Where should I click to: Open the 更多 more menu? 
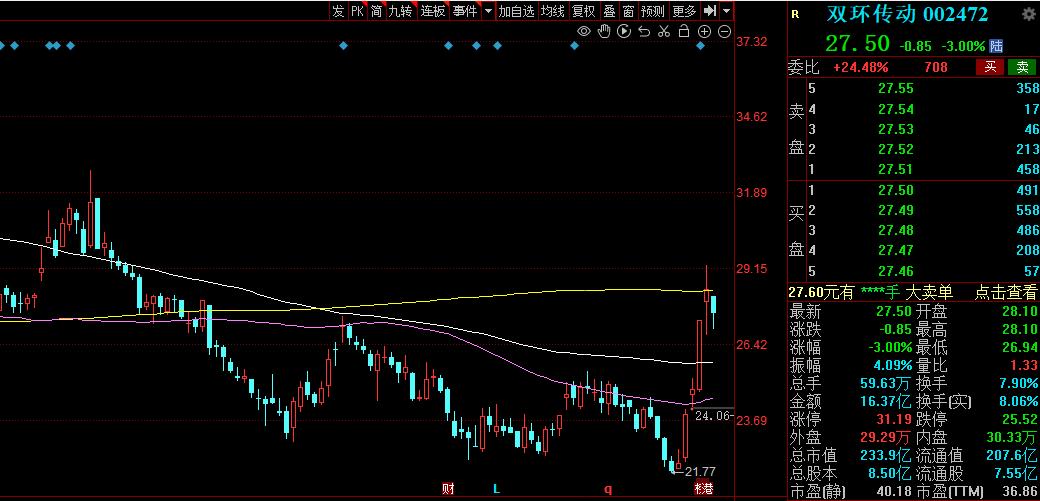pyautogui.click(x=684, y=11)
